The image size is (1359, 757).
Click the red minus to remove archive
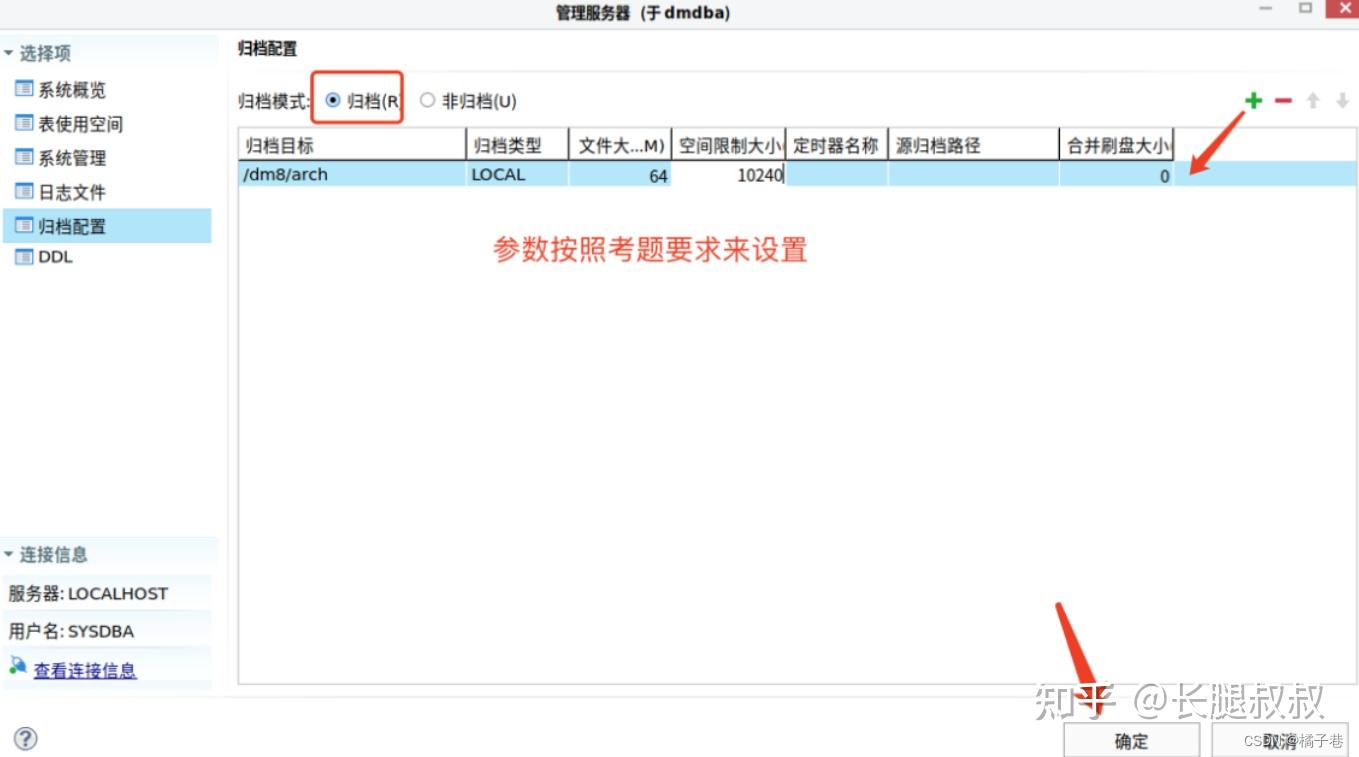[1283, 100]
